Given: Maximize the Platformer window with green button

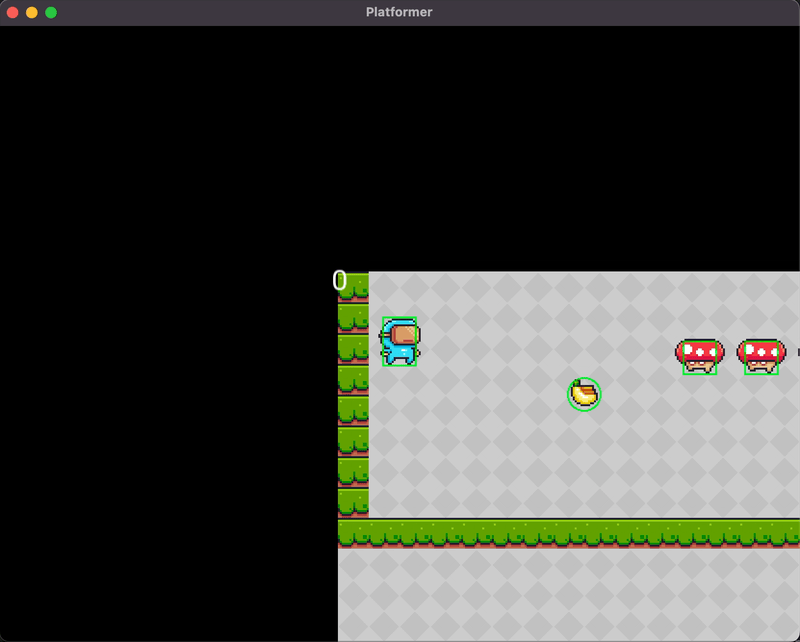Looking at the screenshot, I should [51, 12].
